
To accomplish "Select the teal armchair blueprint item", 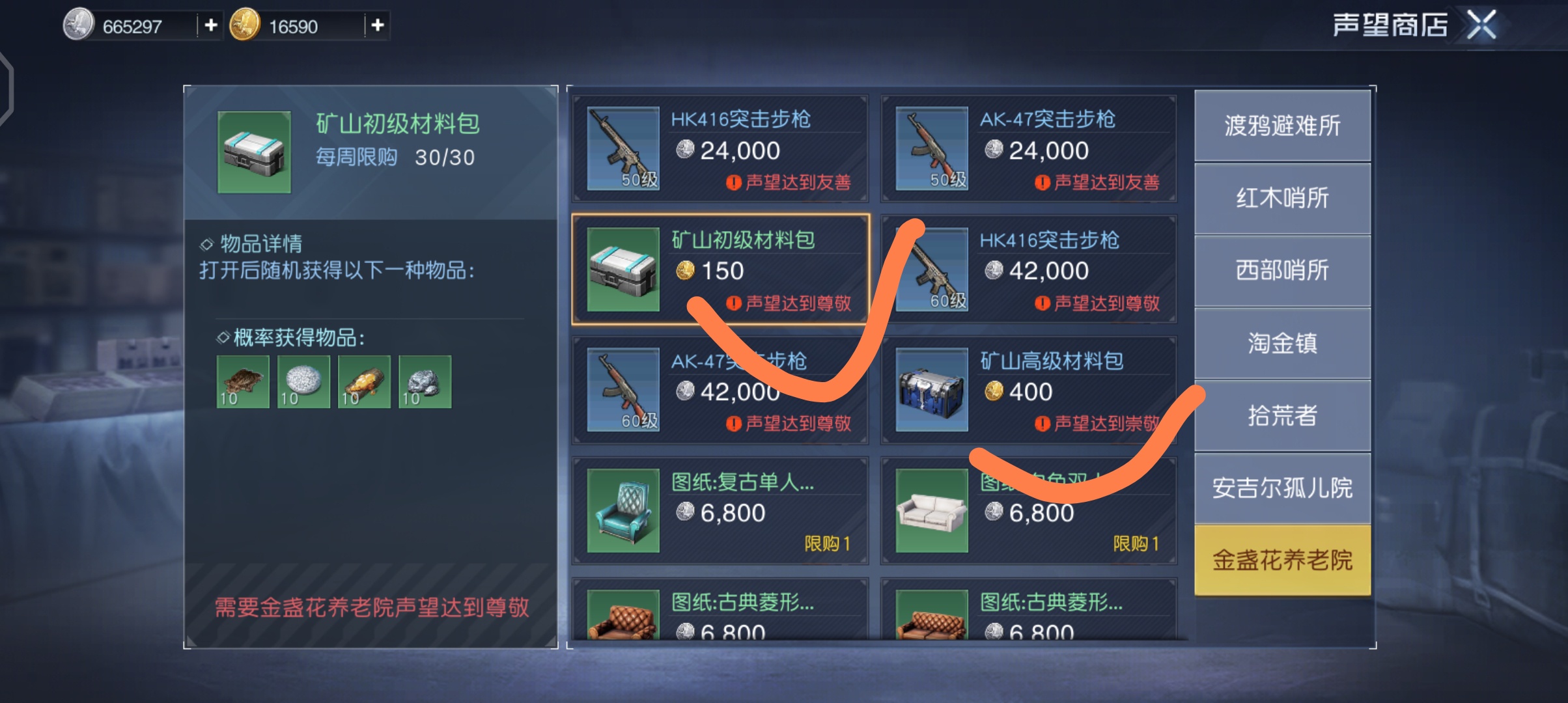I will pyautogui.click(x=720, y=511).
